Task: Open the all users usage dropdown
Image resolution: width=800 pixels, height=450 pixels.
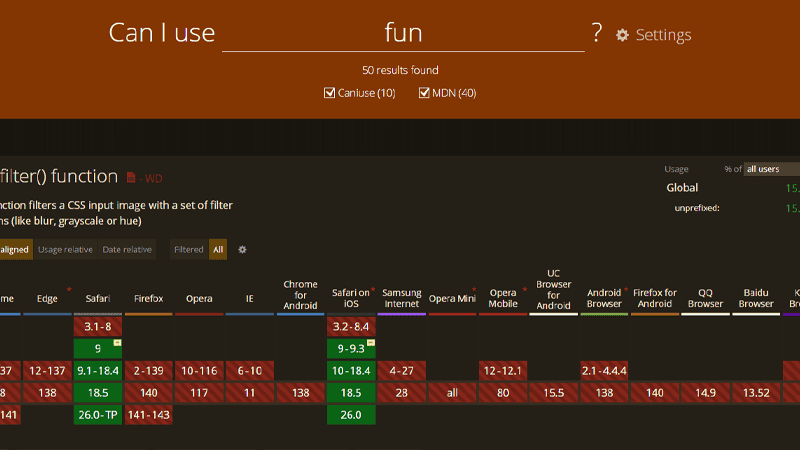Action: tap(771, 169)
